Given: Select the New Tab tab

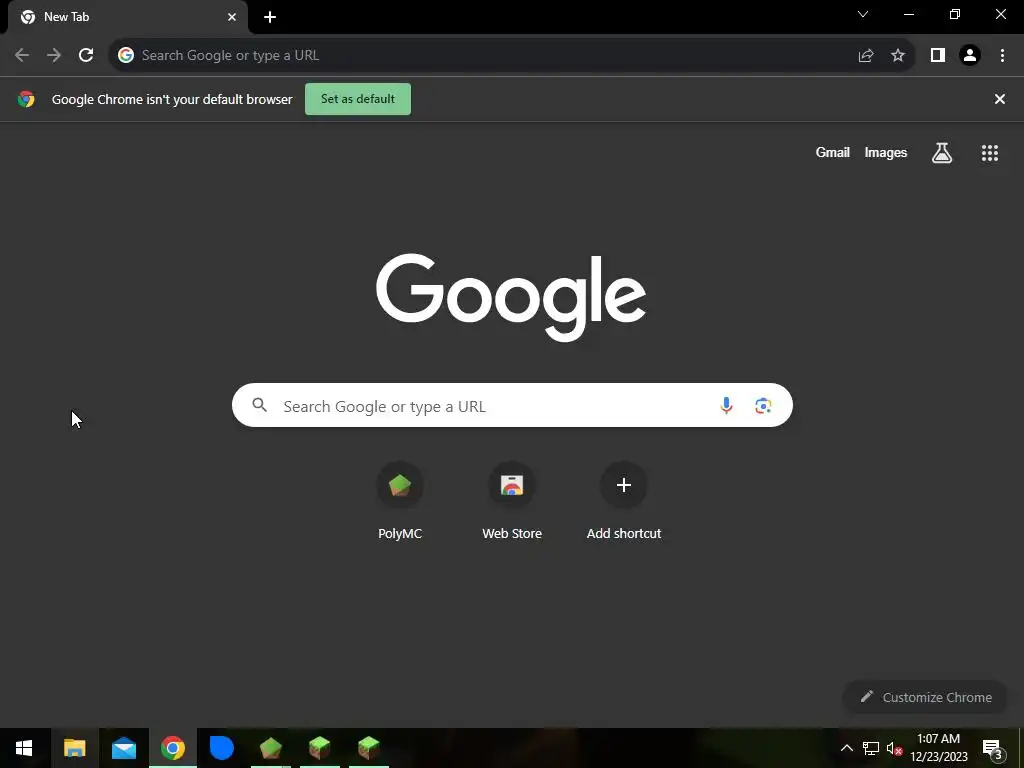Looking at the screenshot, I should 128,17.
